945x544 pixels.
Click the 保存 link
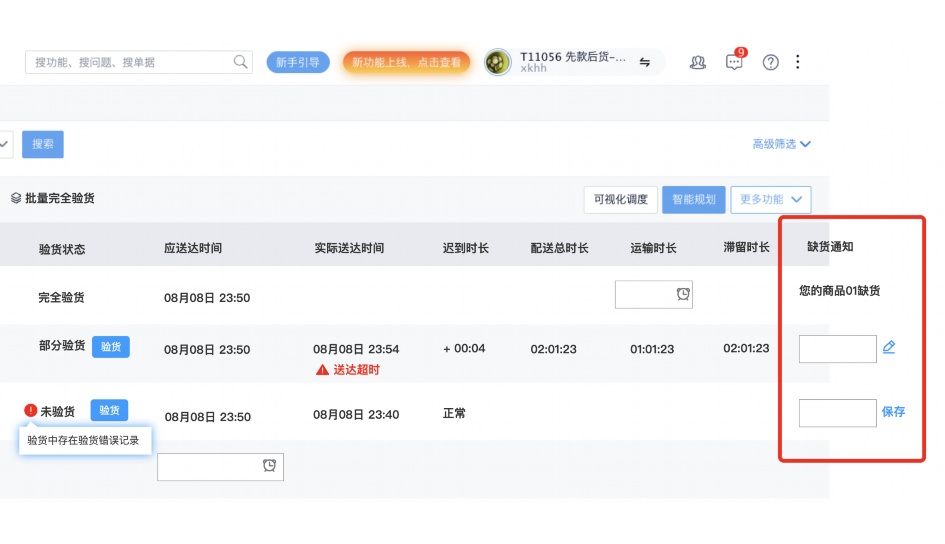tap(893, 411)
